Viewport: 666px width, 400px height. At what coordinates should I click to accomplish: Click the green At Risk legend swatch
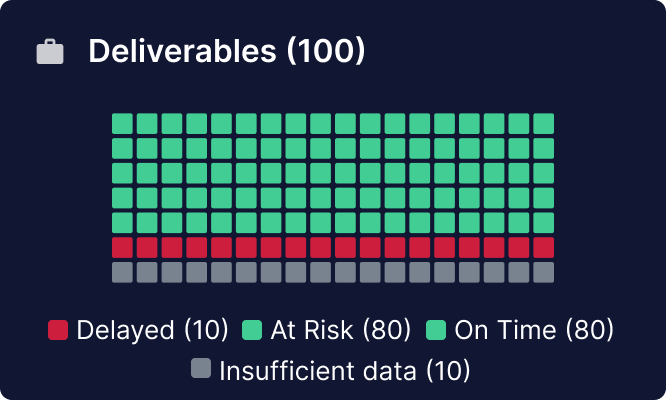(x=252, y=329)
